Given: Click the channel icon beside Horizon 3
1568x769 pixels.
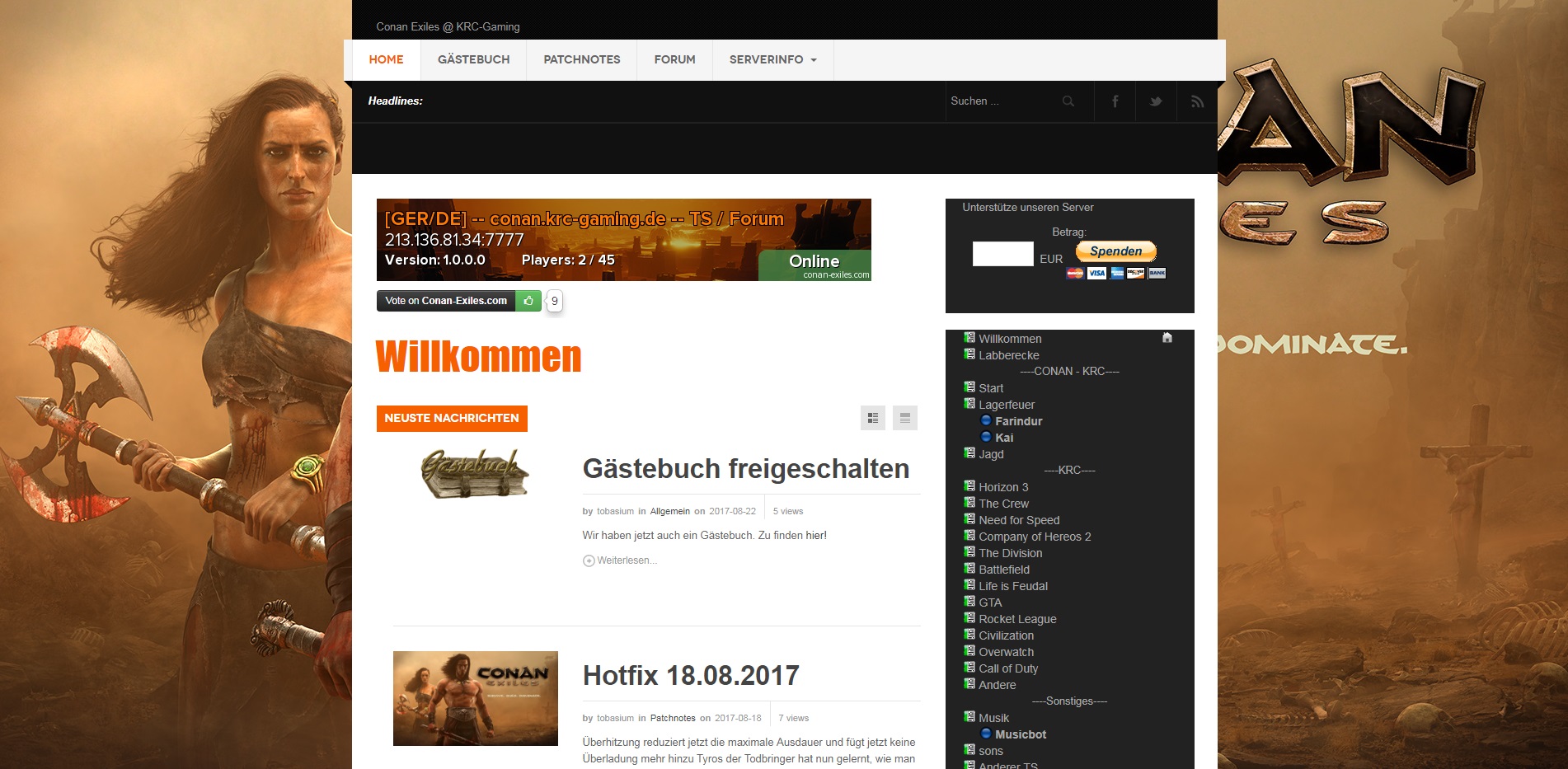Looking at the screenshot, I should click(969, 486).
